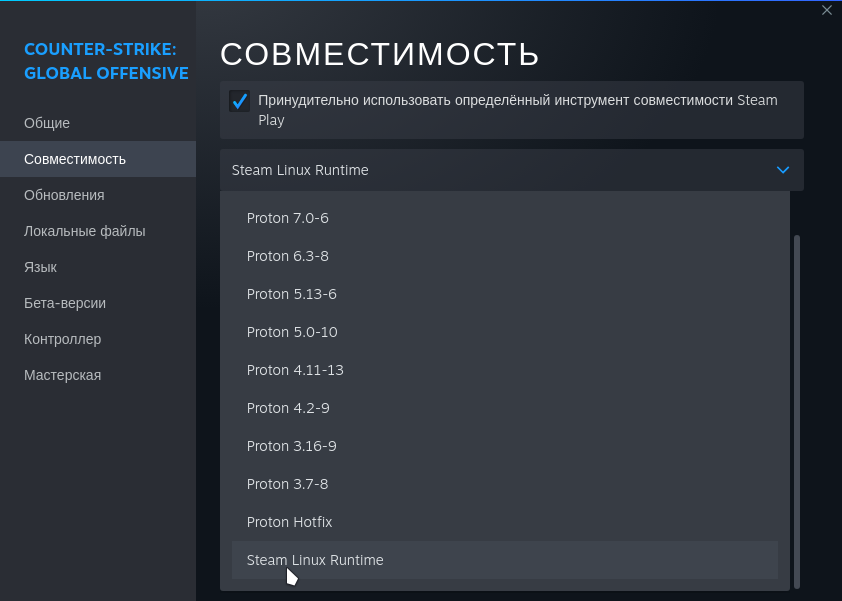Select Proton 3.7-8 entry
This screenshot has width=842, height=601.
click(505, 484)
